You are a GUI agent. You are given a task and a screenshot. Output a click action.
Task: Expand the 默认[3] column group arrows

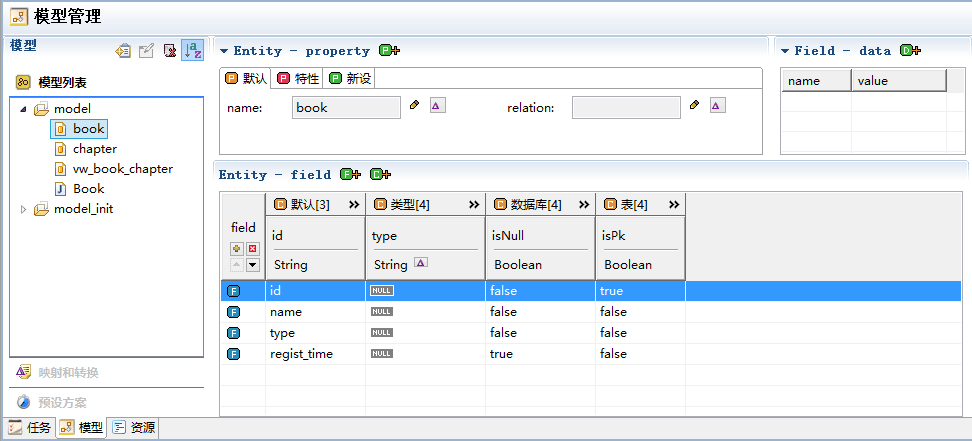354,205
